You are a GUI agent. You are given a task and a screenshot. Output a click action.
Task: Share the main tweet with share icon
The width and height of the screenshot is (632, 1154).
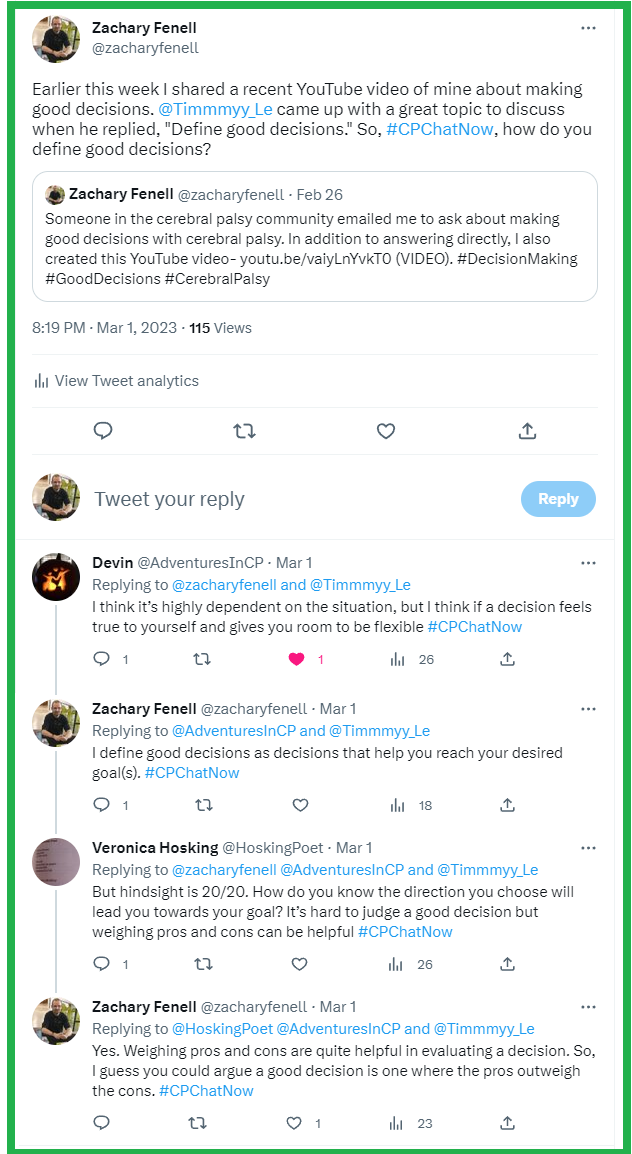pyautogui.click(x=527, y=431)
